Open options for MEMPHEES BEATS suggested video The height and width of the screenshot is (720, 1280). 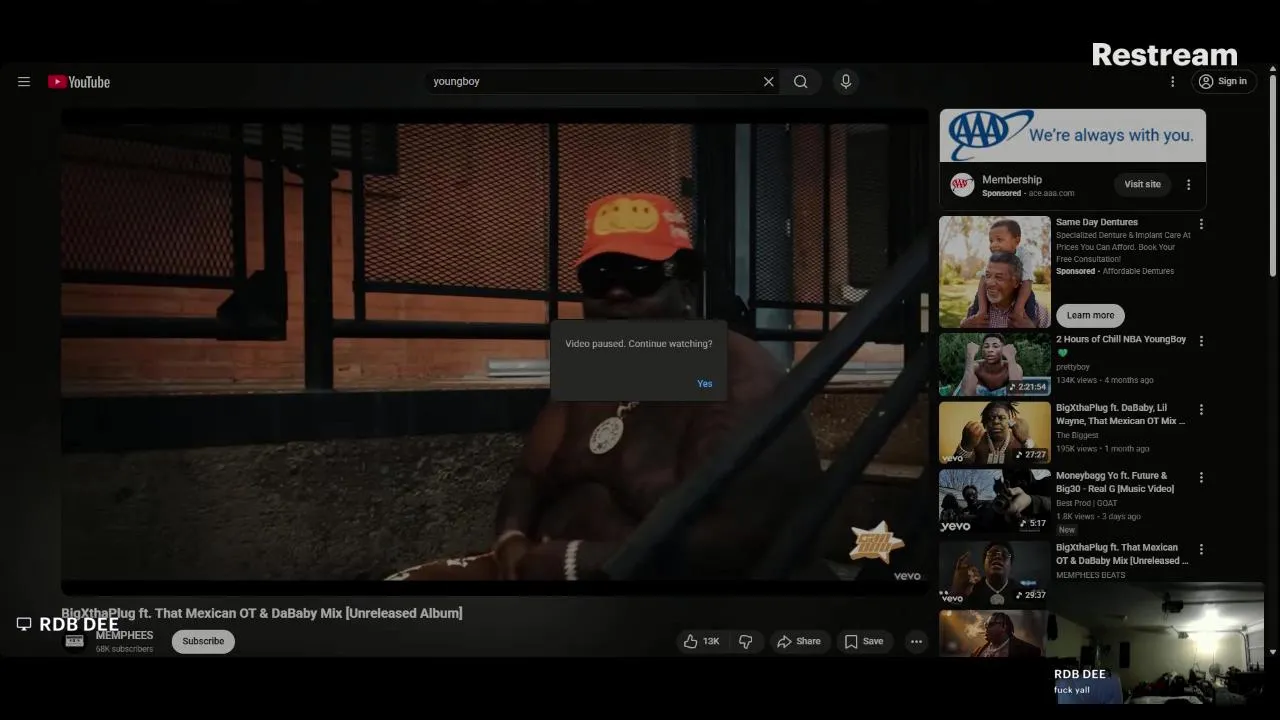coord(1201,550)
